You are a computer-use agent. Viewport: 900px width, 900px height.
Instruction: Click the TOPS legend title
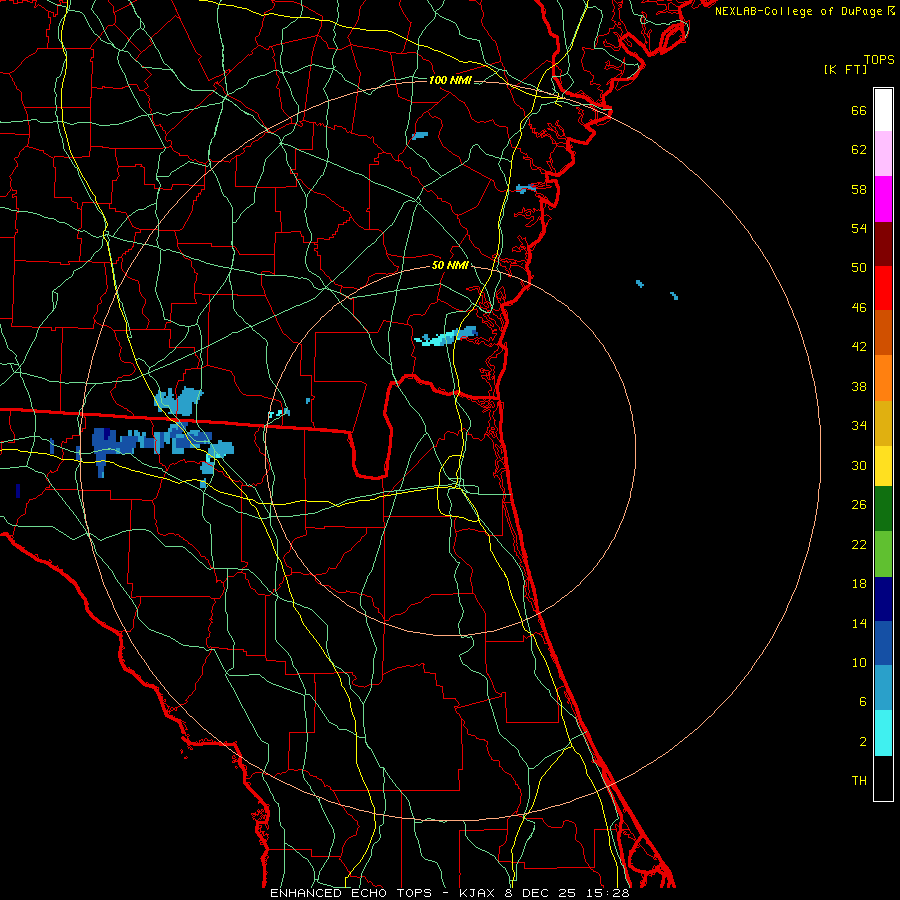pos(879,60)
